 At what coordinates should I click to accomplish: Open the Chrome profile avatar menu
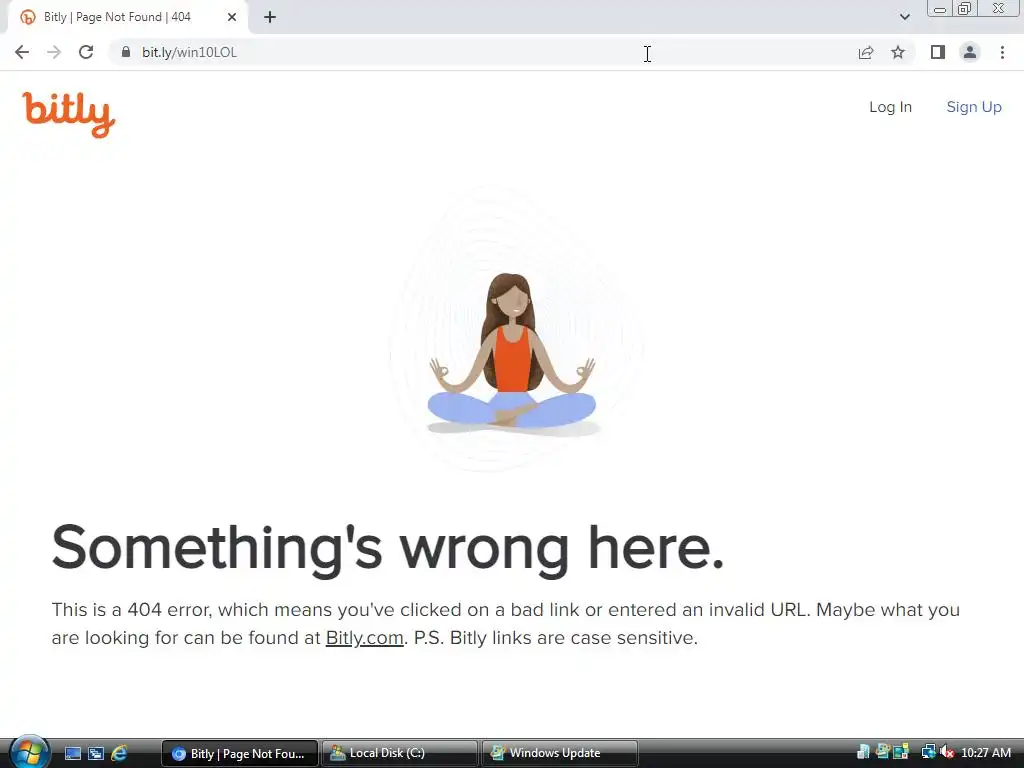[x=970, y=52]
